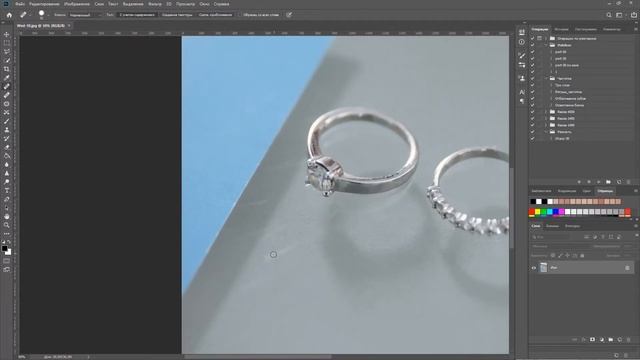Viewport: 640px width, 360px height.
Task: Select the Crop tool
Action: point(7,69)
